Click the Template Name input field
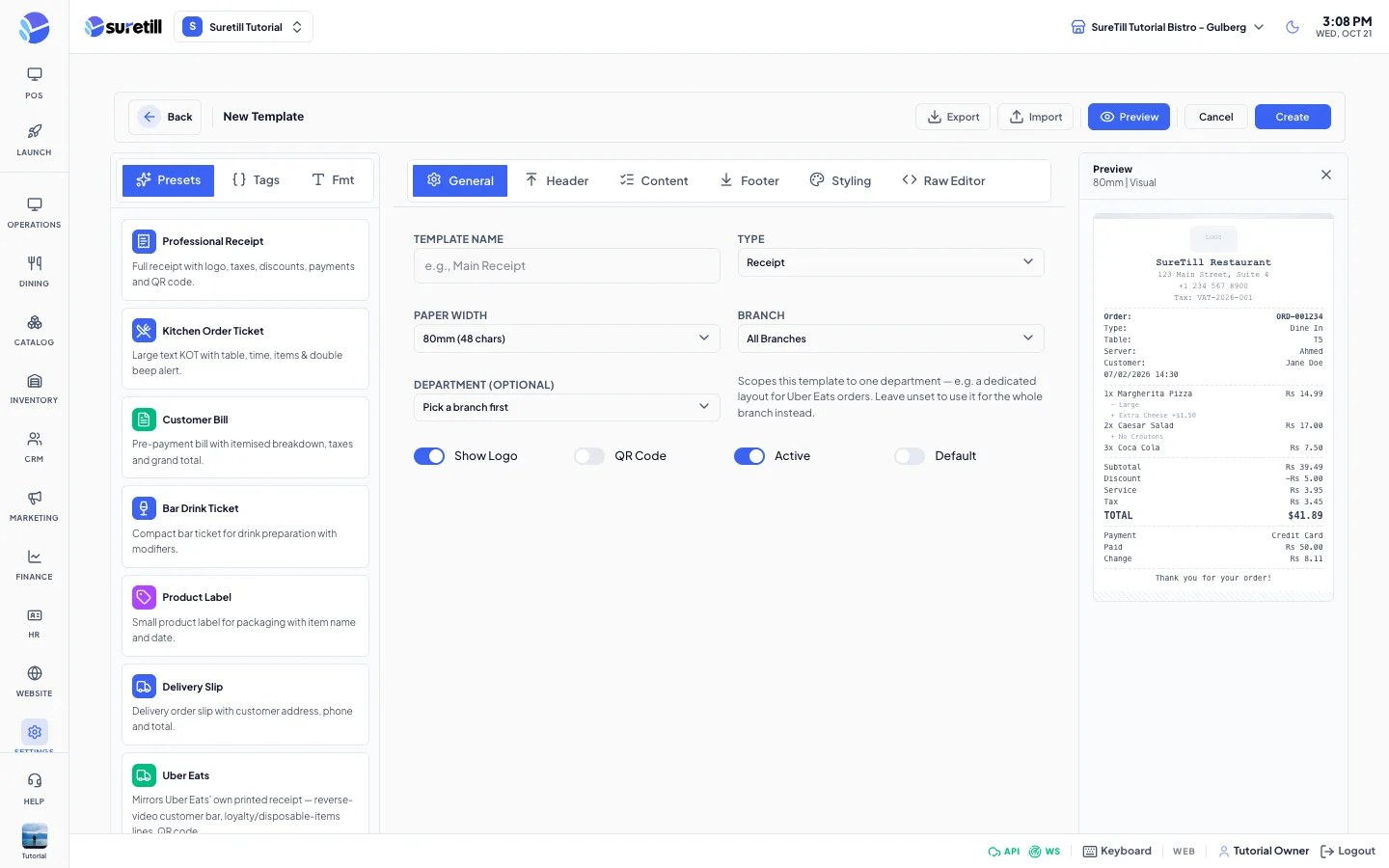Screen dimensions: 1389x868 click(x=566, y=266)
